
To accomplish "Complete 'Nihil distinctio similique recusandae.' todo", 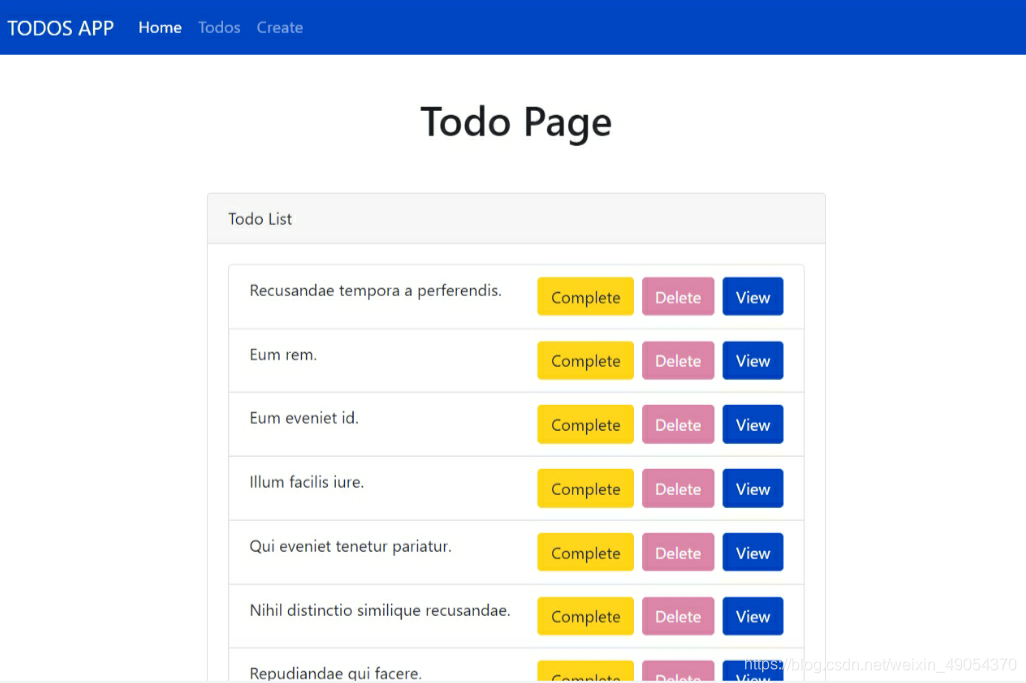I will click(586, 616).
